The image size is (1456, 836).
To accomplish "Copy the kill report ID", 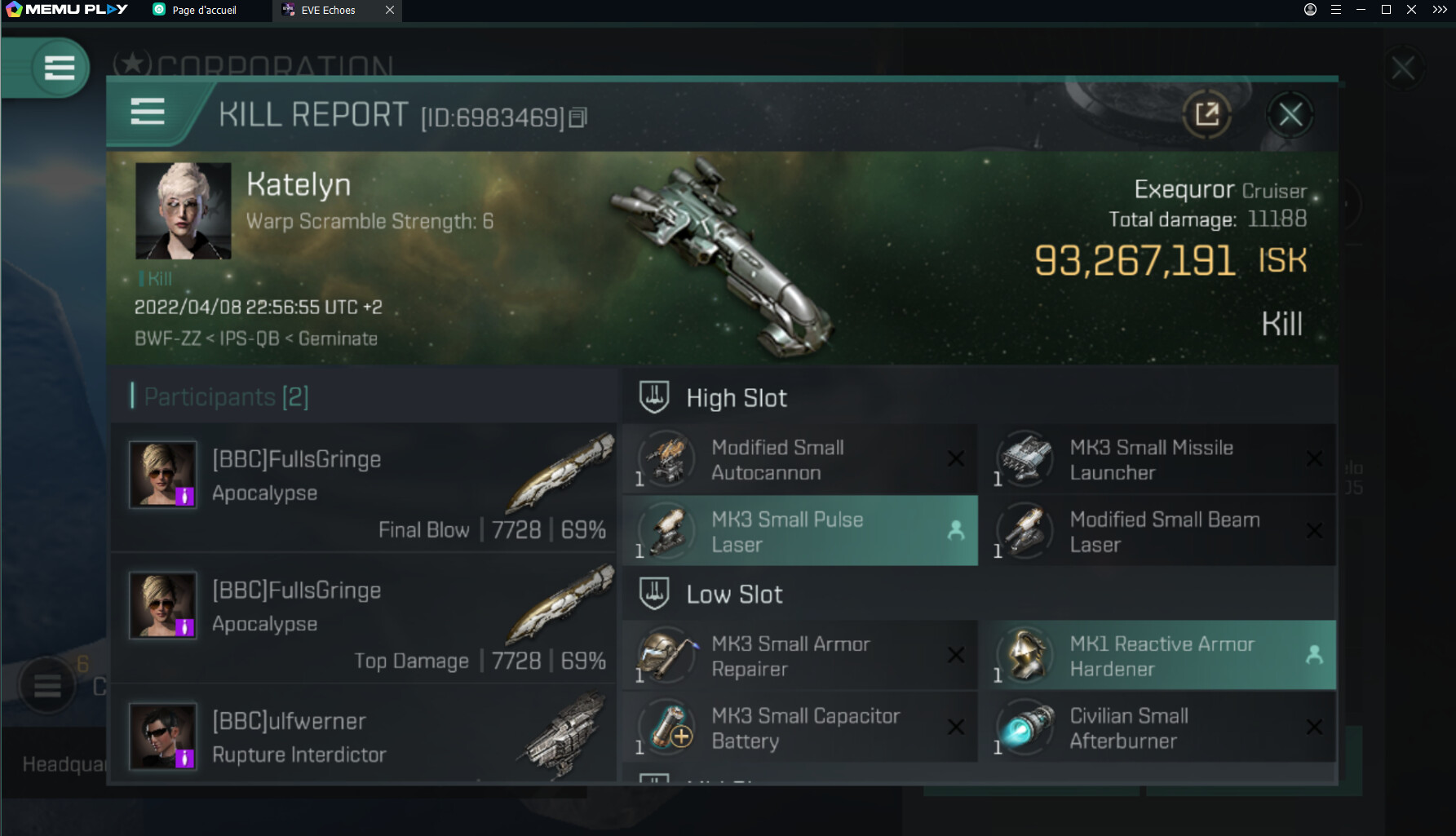I will point(578,118).
